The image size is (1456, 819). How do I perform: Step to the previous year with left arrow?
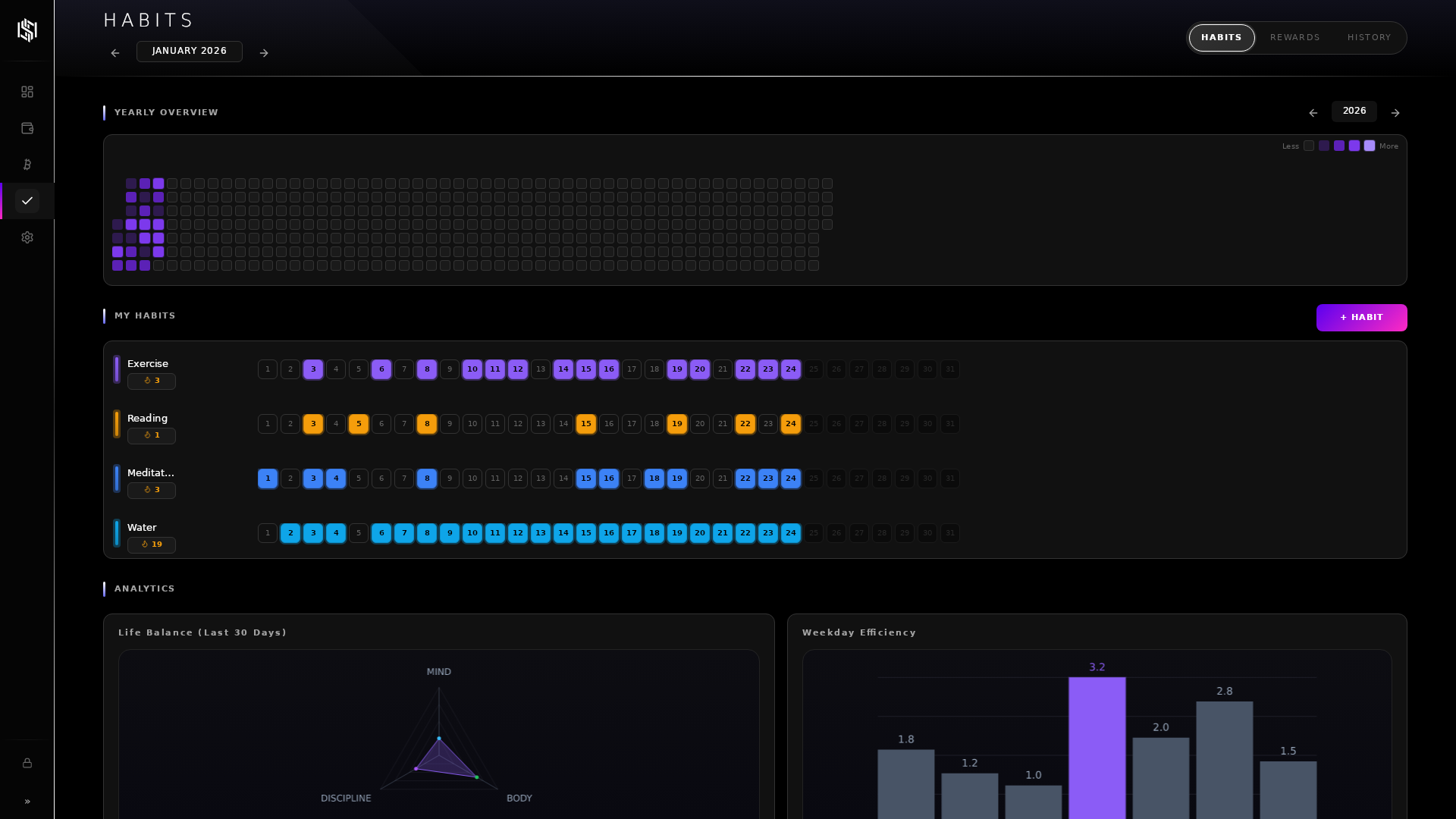pos(1313,112)
